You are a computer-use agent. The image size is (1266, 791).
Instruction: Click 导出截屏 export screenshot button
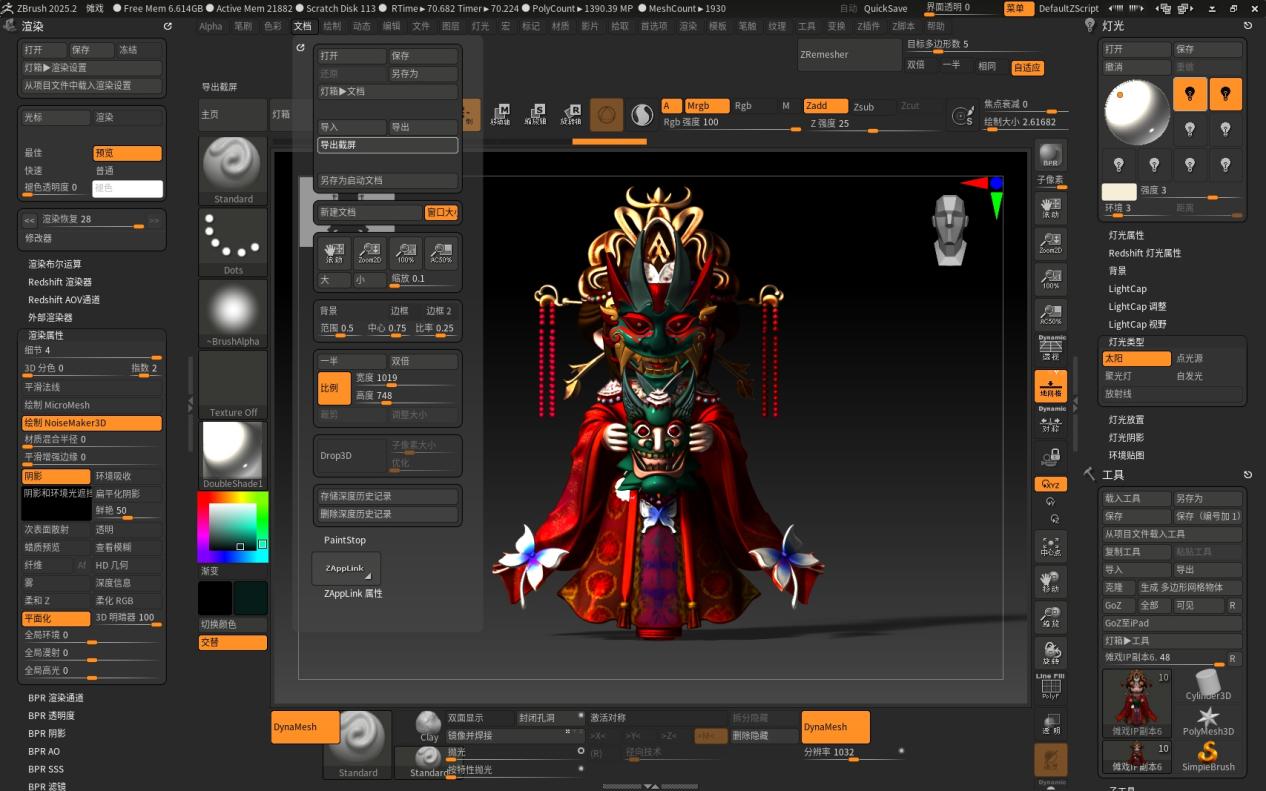[x=388, y=145]
